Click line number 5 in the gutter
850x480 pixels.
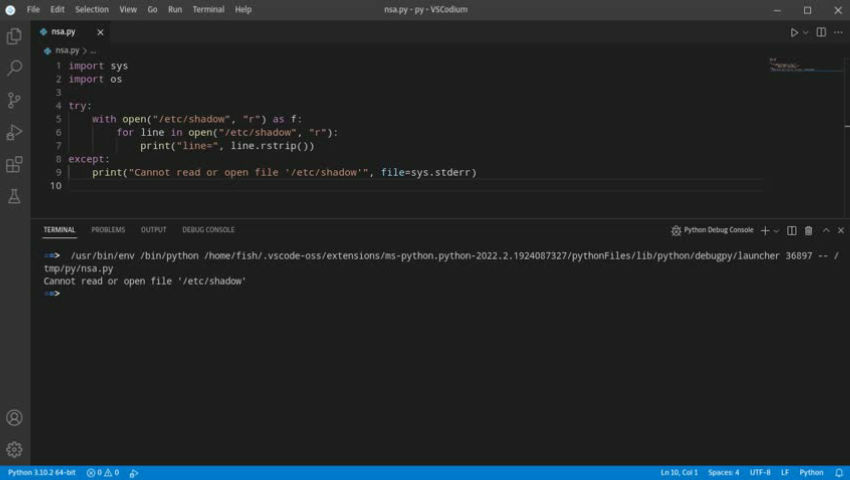pyautogui.click(x=59, y=119)
